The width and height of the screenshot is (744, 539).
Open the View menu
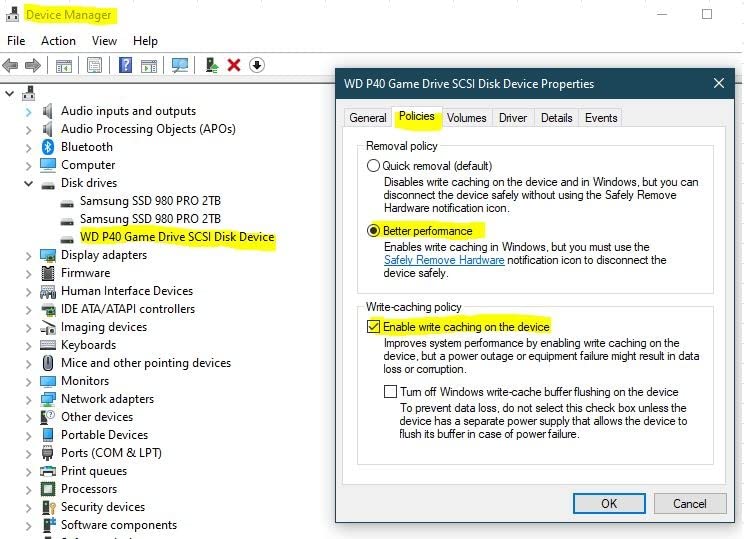point(104,41)
